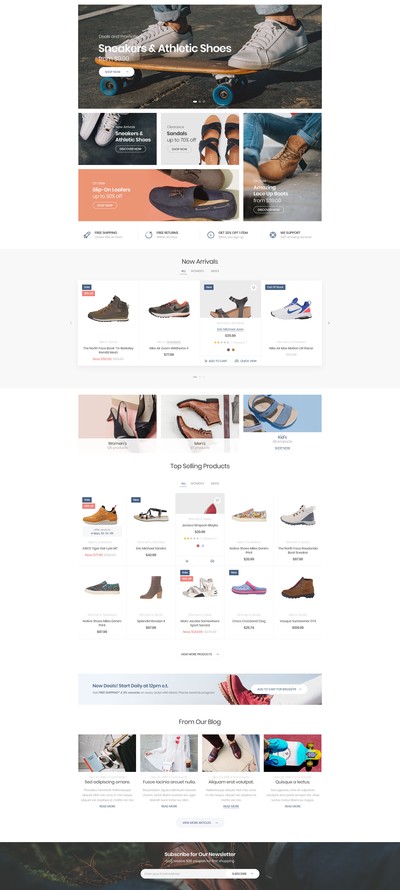Open the Subscribe dropdown in newsletter form
Screen dimensions: 400x890
(243, 874)
